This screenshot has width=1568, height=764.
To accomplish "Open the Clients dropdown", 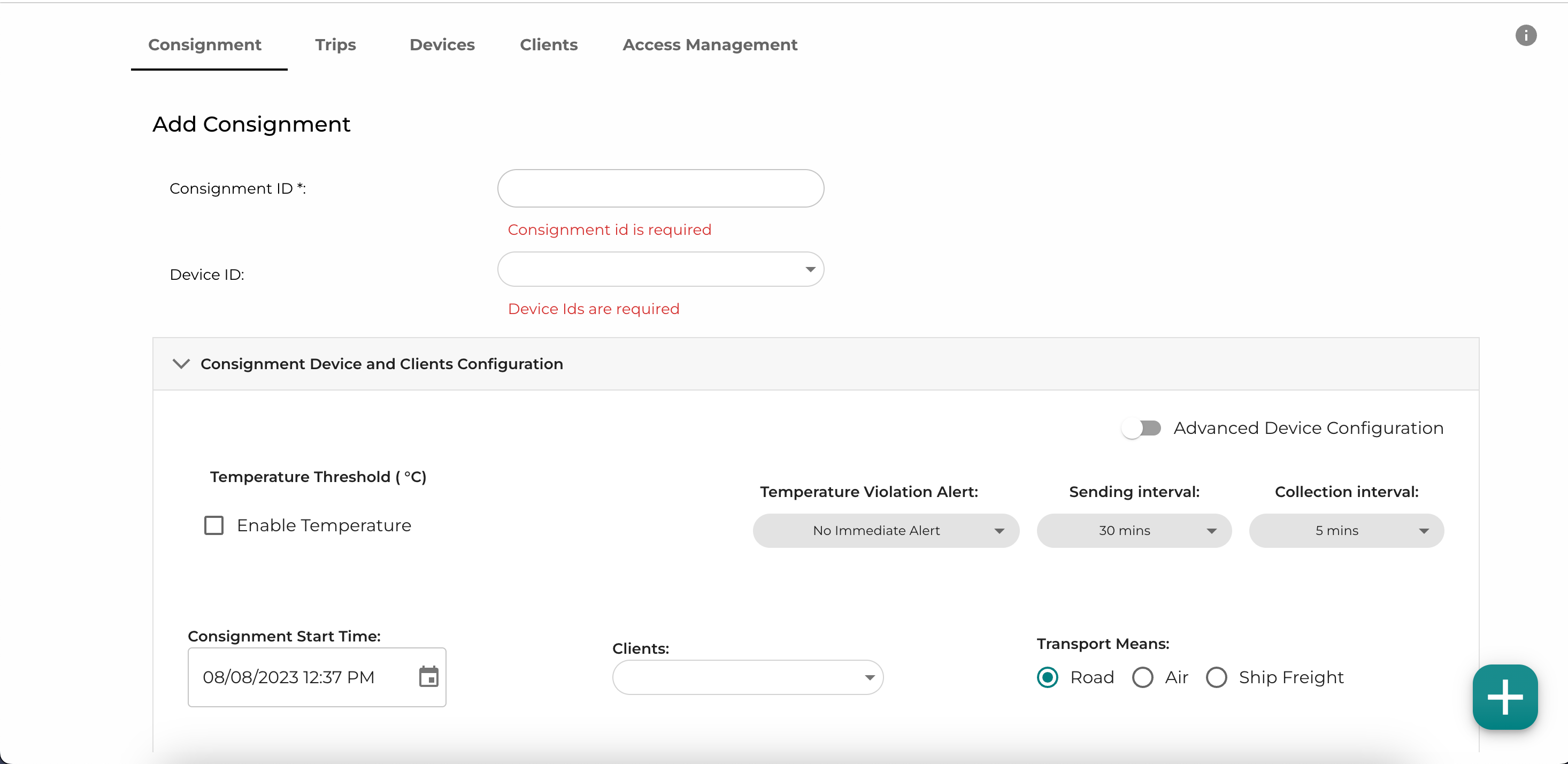I will pyautogui.click(x=746, y=677).
